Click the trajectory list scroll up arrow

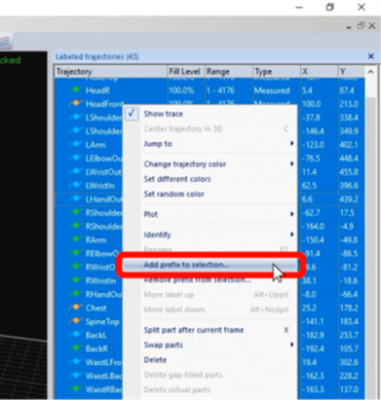point(370,72)
